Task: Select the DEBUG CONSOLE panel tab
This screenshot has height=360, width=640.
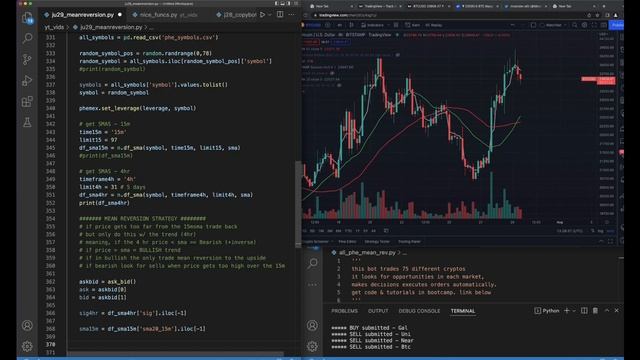Action: click(x=419, y=311)
